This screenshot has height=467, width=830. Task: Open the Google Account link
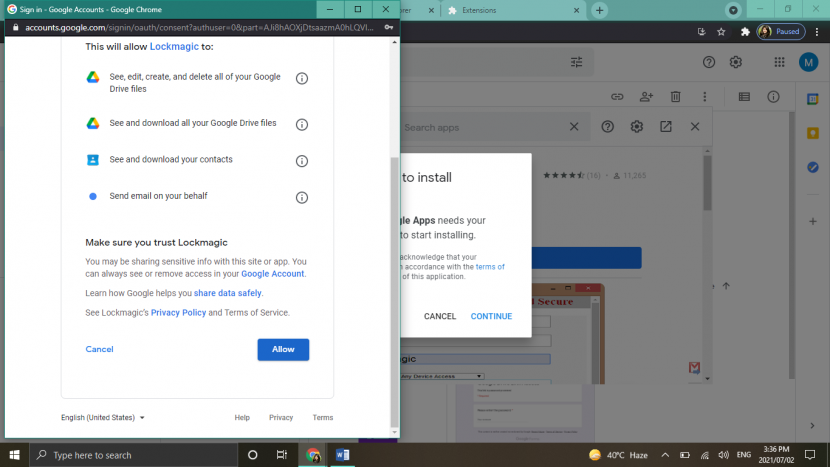[x=273, y=274]
